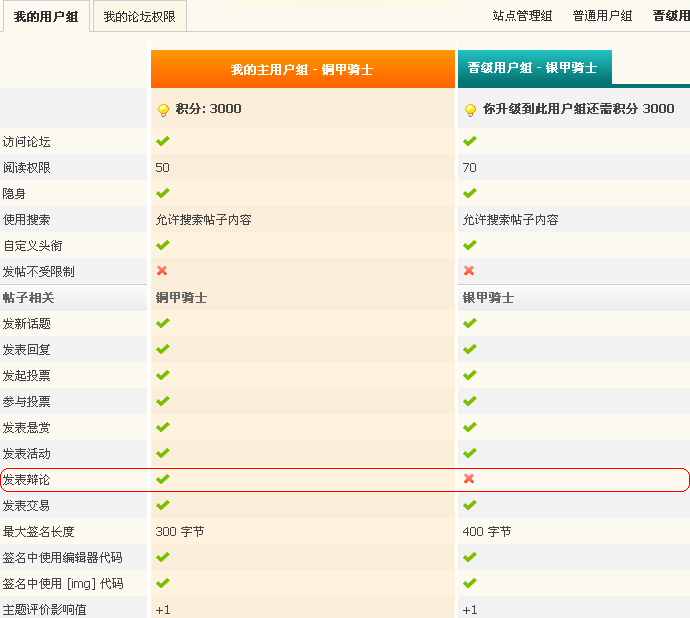Image resolution: width=690 pixels, height=618 pixels.
Task: Select the orange 我的主用户组 - 铜甲骑士 header
Action: (302, 70)
